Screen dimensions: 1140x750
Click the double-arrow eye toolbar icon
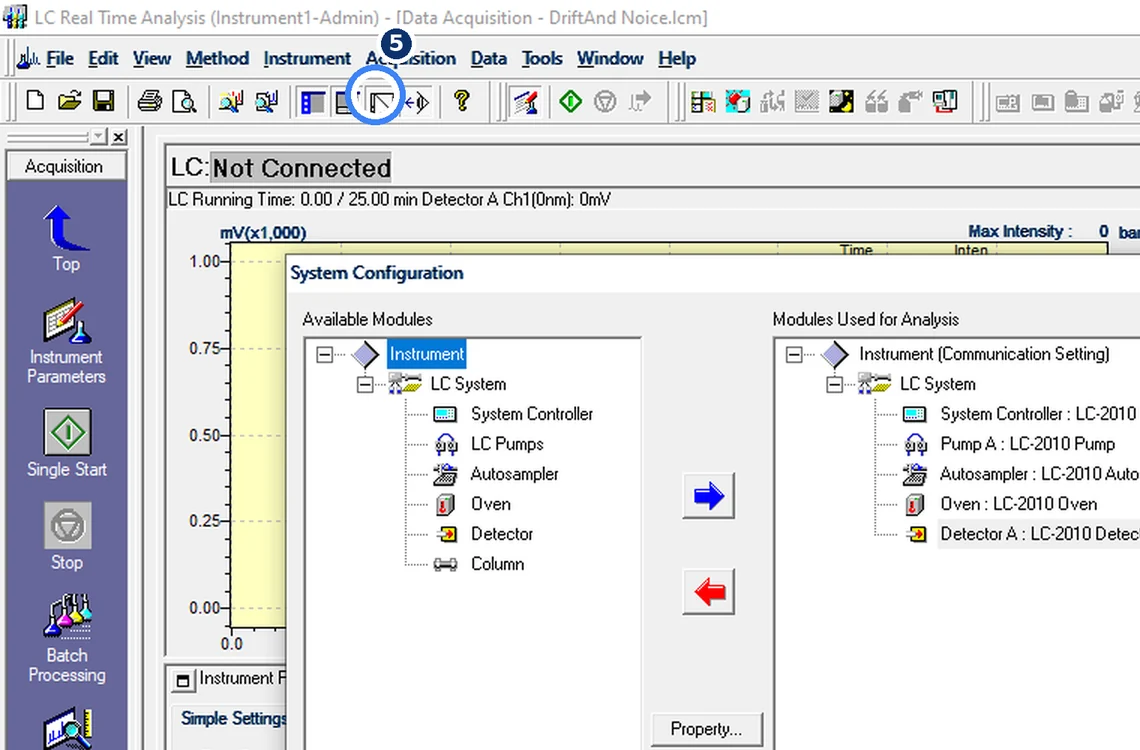click(417, 102)
